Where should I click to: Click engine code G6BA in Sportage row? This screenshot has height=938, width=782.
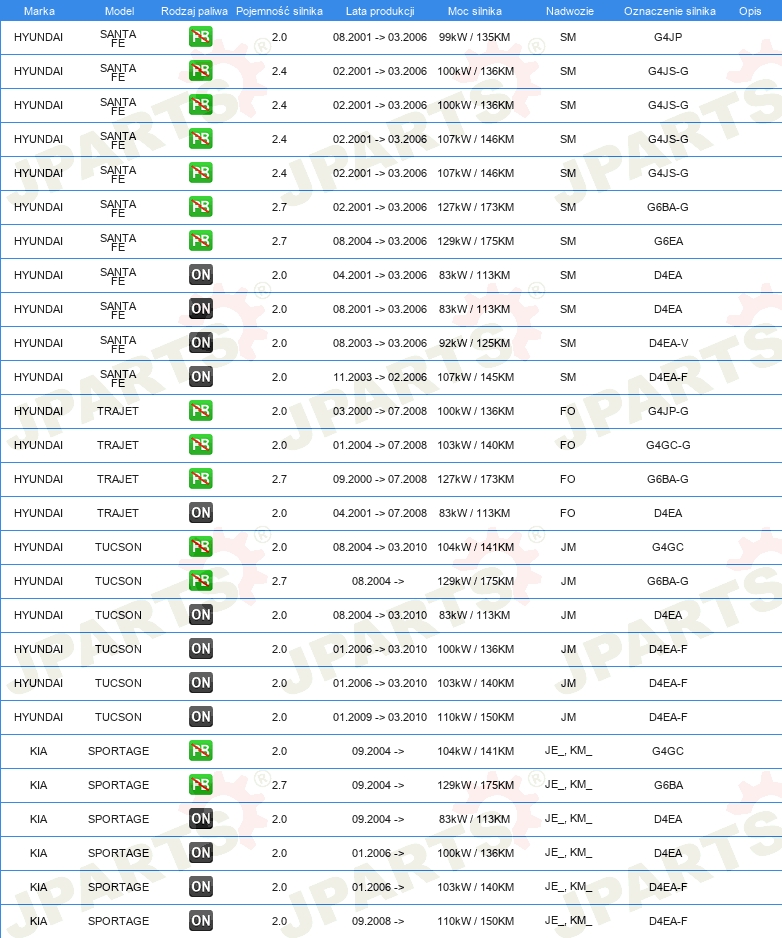(668, 785)
